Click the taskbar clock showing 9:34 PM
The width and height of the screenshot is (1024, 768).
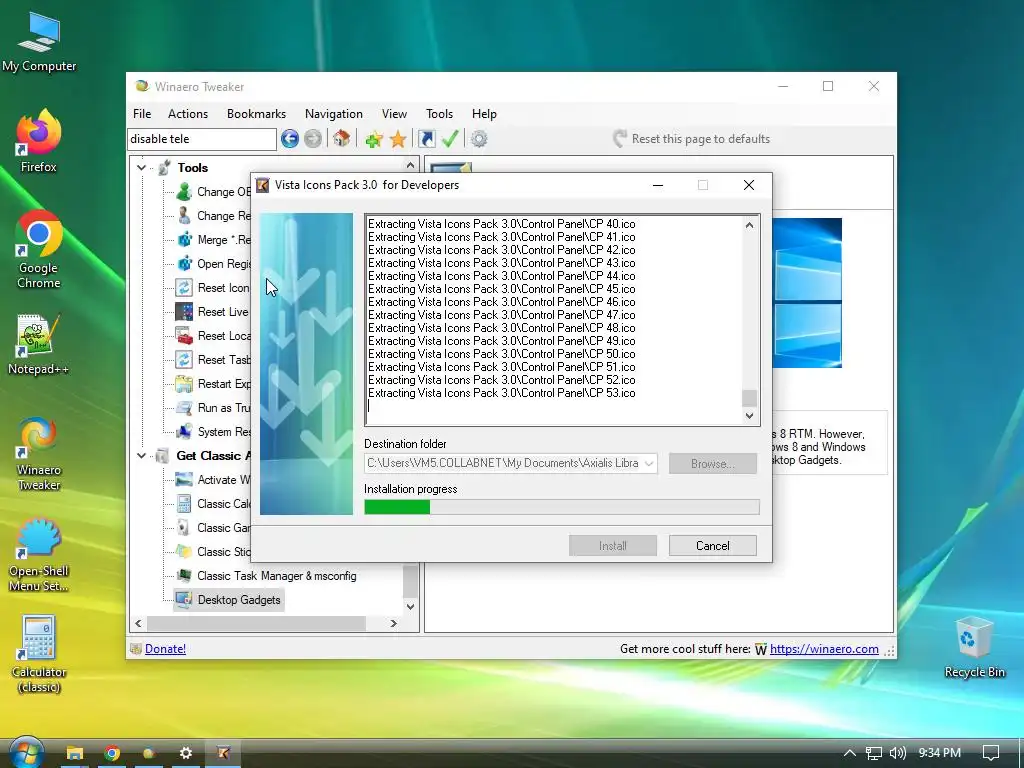coord(939,753)
